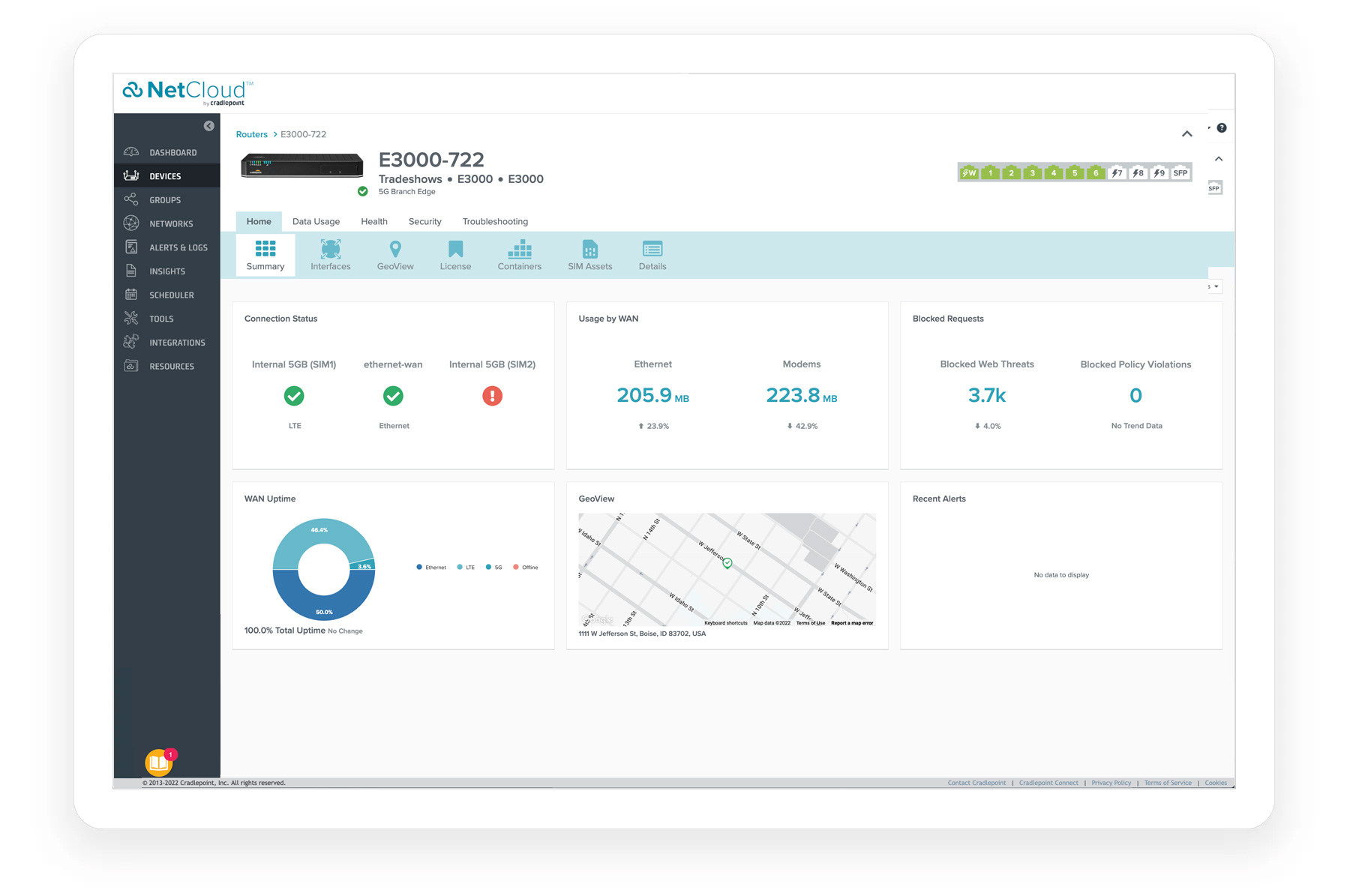Click port 6 indicator
The image size is (1350, 896).
click(x=1096, y=172)
